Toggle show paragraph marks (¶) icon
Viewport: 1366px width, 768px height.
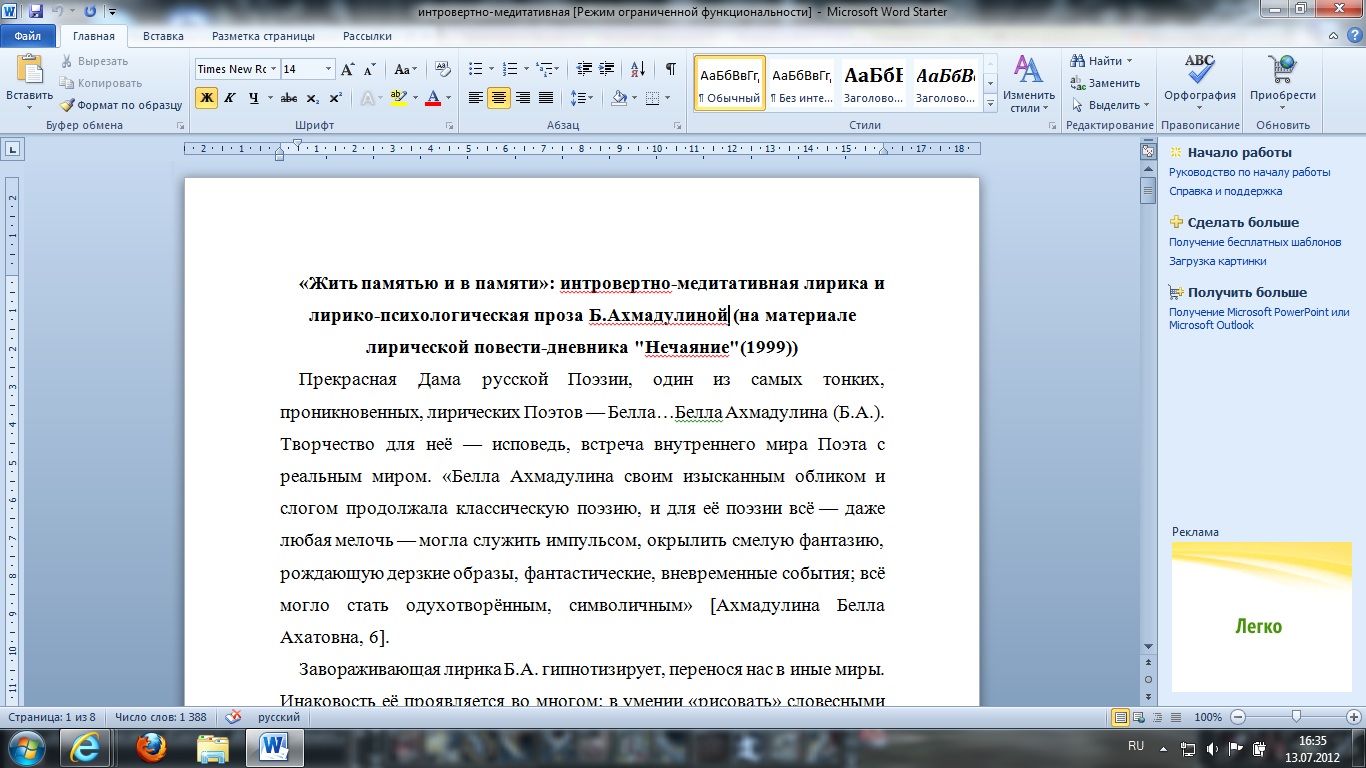(x=670, y=69)
